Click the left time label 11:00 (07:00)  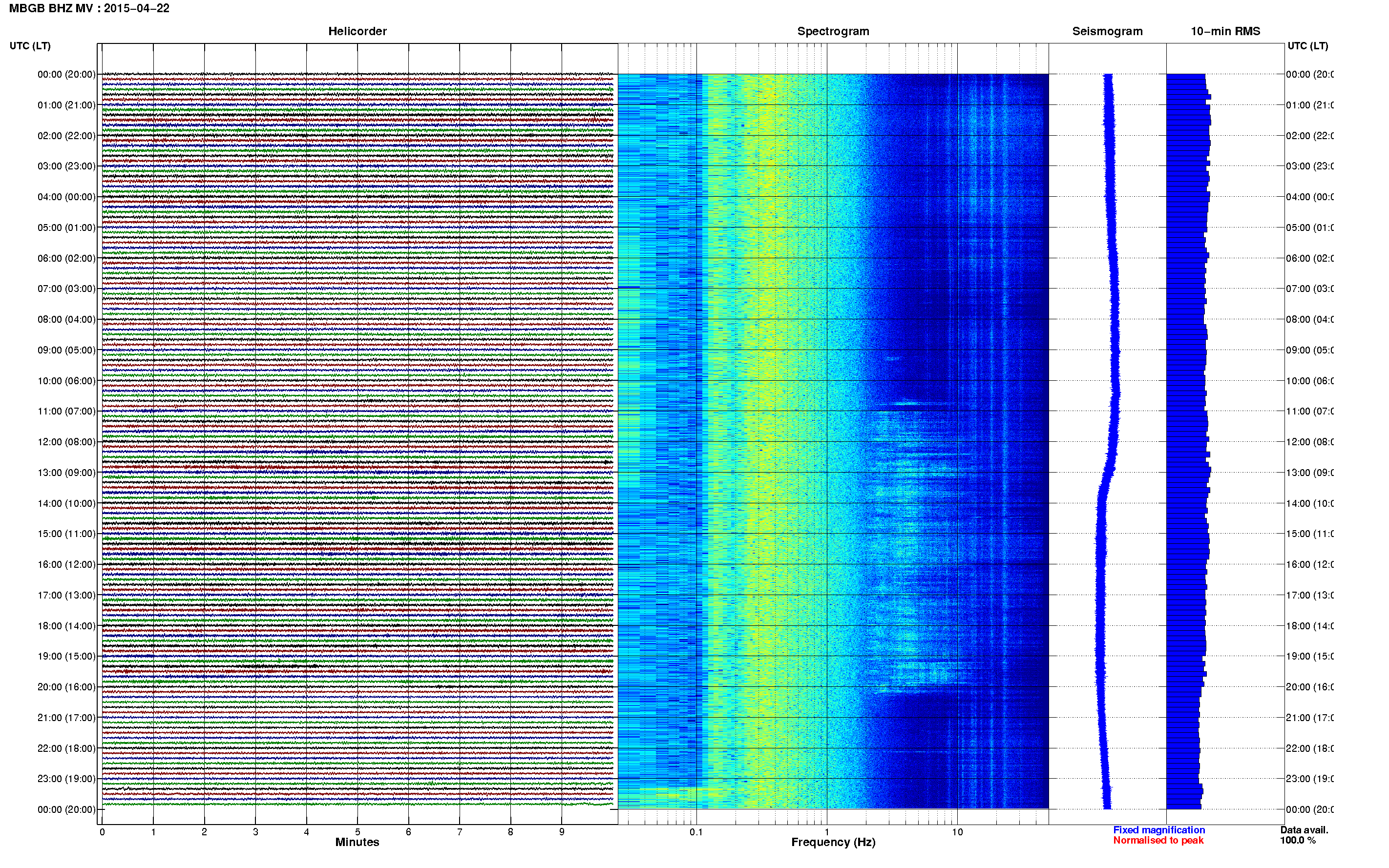[66, 411]
